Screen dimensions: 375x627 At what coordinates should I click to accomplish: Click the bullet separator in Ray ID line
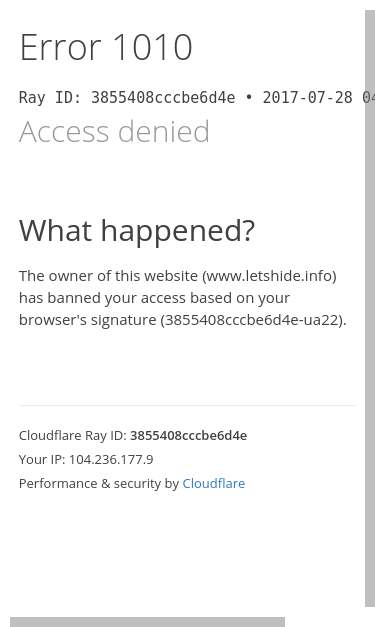pos(249,98)
